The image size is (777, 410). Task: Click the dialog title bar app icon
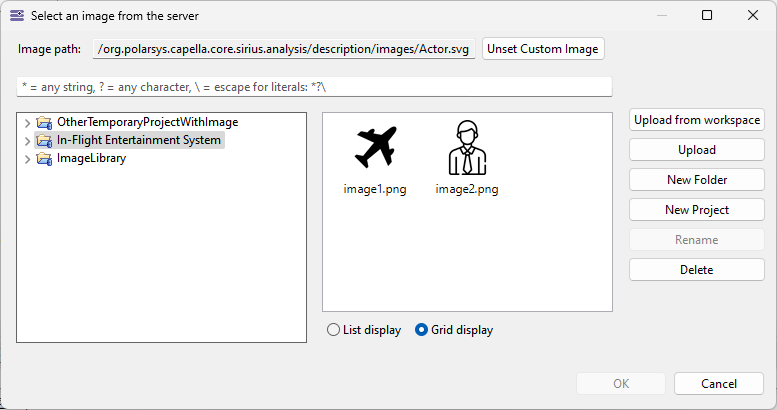[x=16, y=15]
